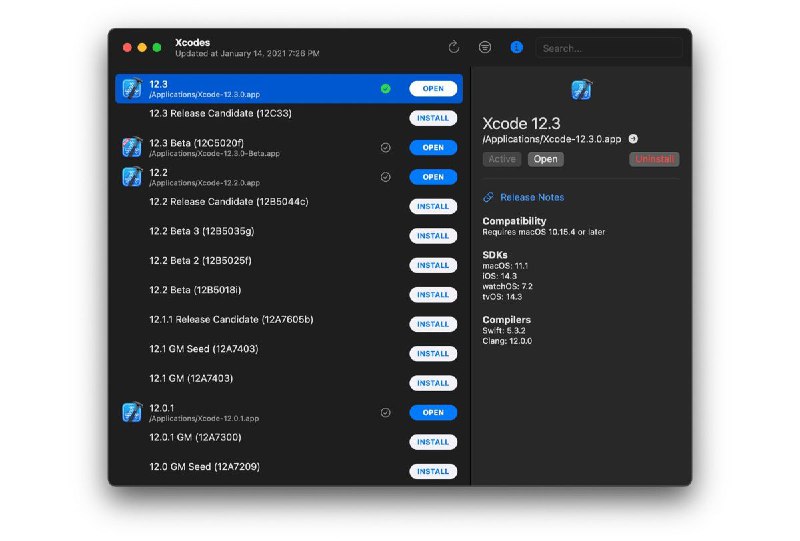
Task: Click the macOS: 11.1 SDK entry
Action: (505, 266)
